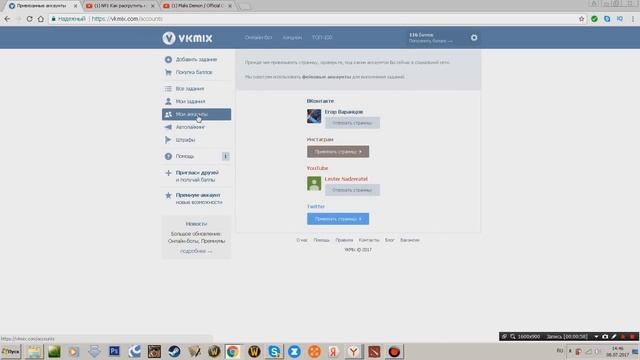
Task: Click the megaphone icon beside 'Автолайкинг'
Action: click(168, 127)
